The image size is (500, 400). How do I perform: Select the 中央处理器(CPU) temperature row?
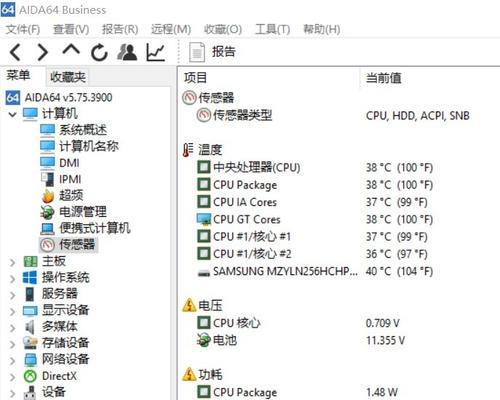(315, 167)
